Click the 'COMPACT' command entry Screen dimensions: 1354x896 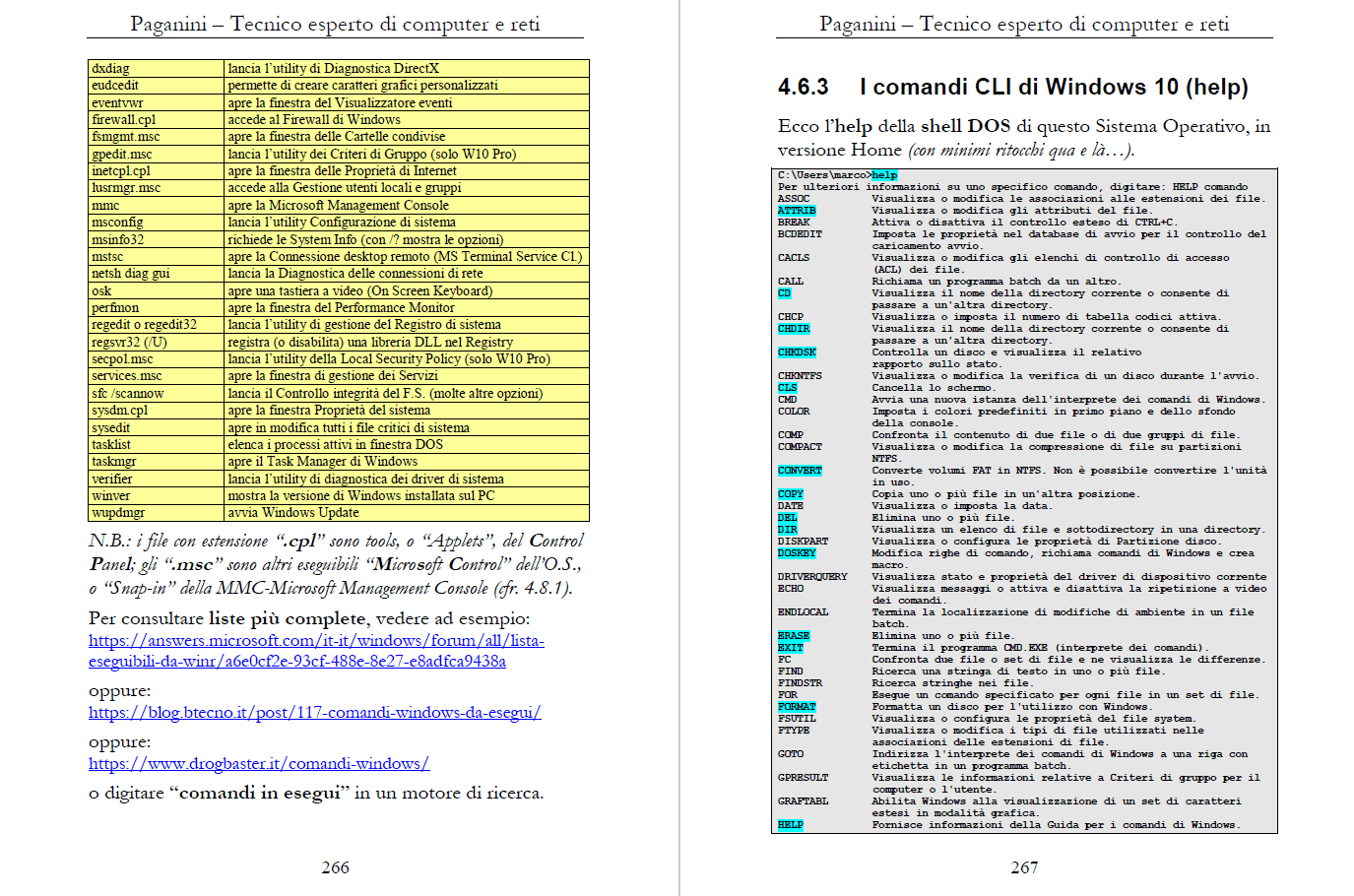click(800, 446)
